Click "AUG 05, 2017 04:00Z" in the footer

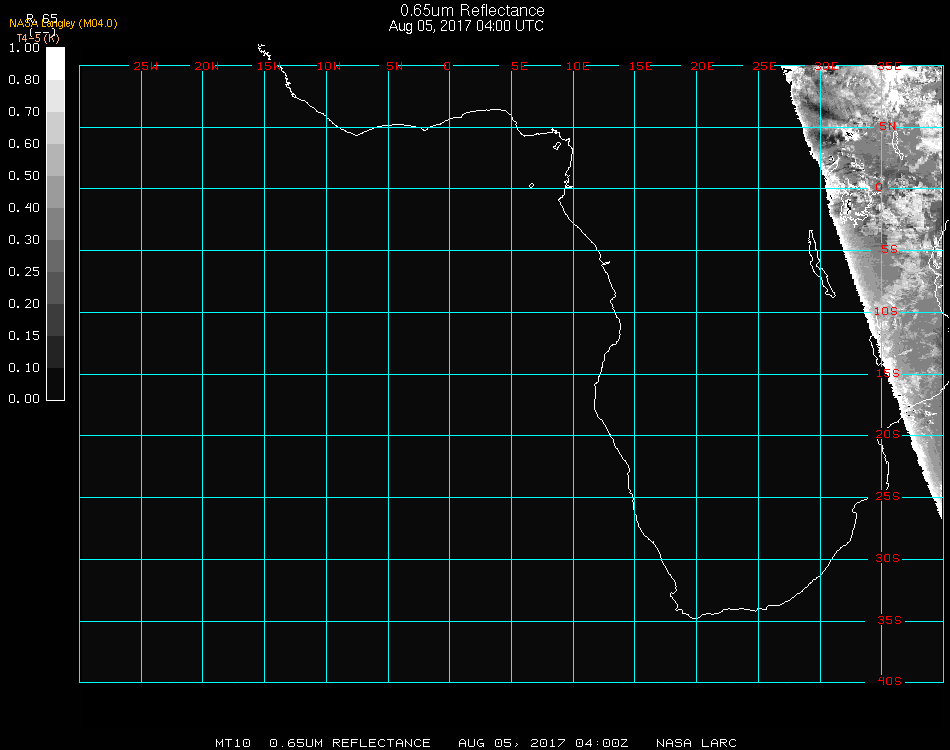click(x=543, y=743)
